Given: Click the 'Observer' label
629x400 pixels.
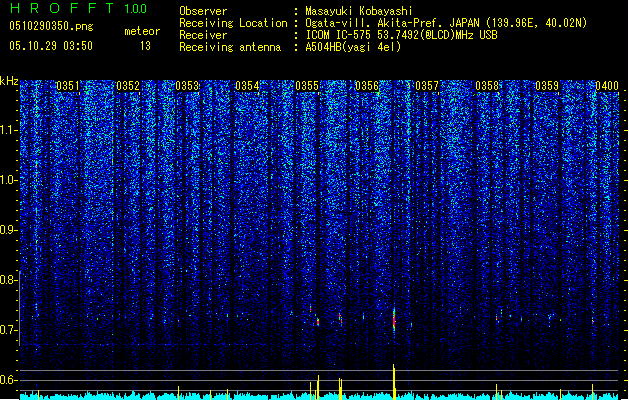Looking at the screenshot, I should [x=203, y=11].
